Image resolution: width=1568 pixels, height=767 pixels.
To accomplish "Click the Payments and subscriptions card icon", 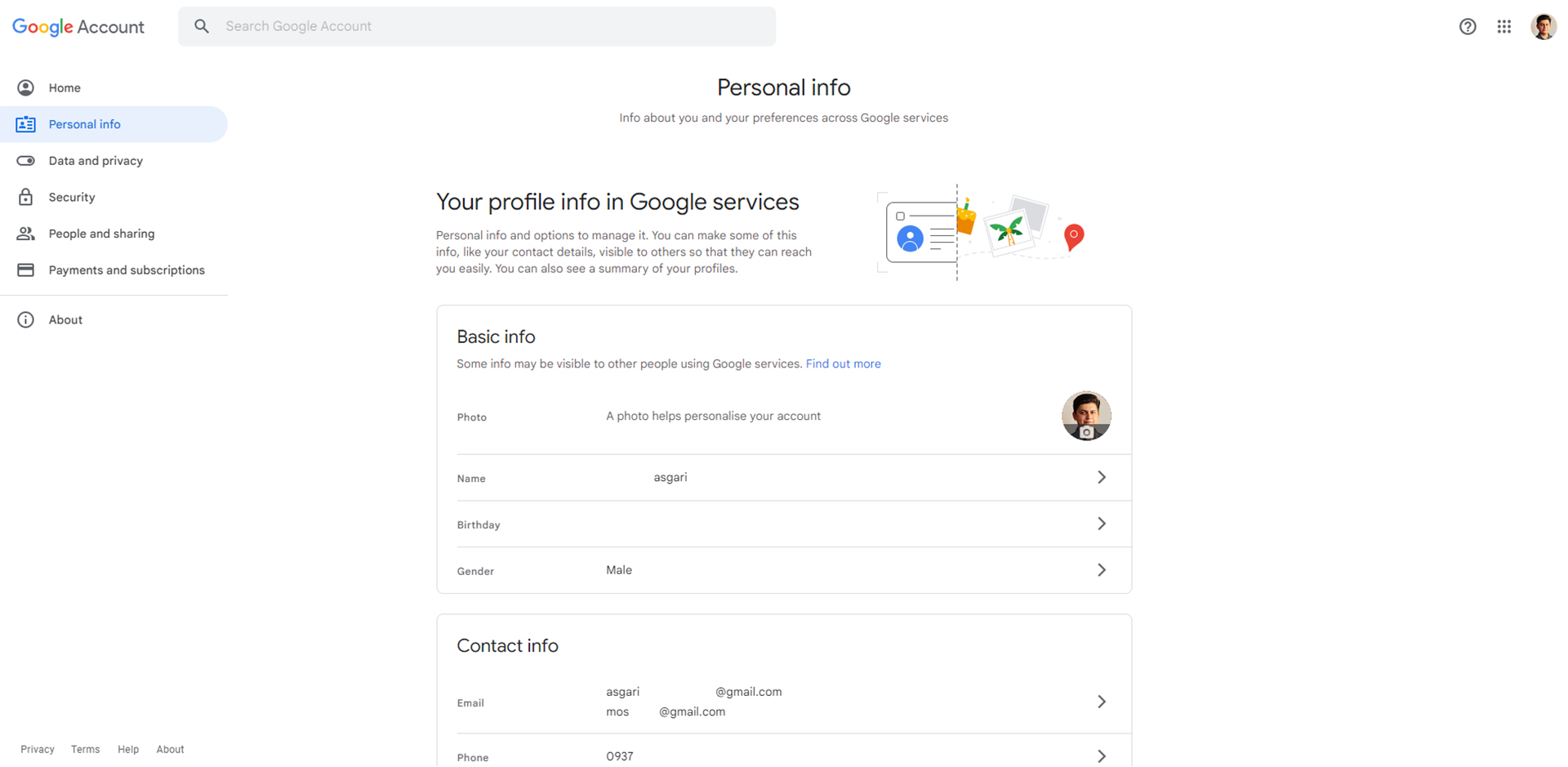I will (26, 270).
